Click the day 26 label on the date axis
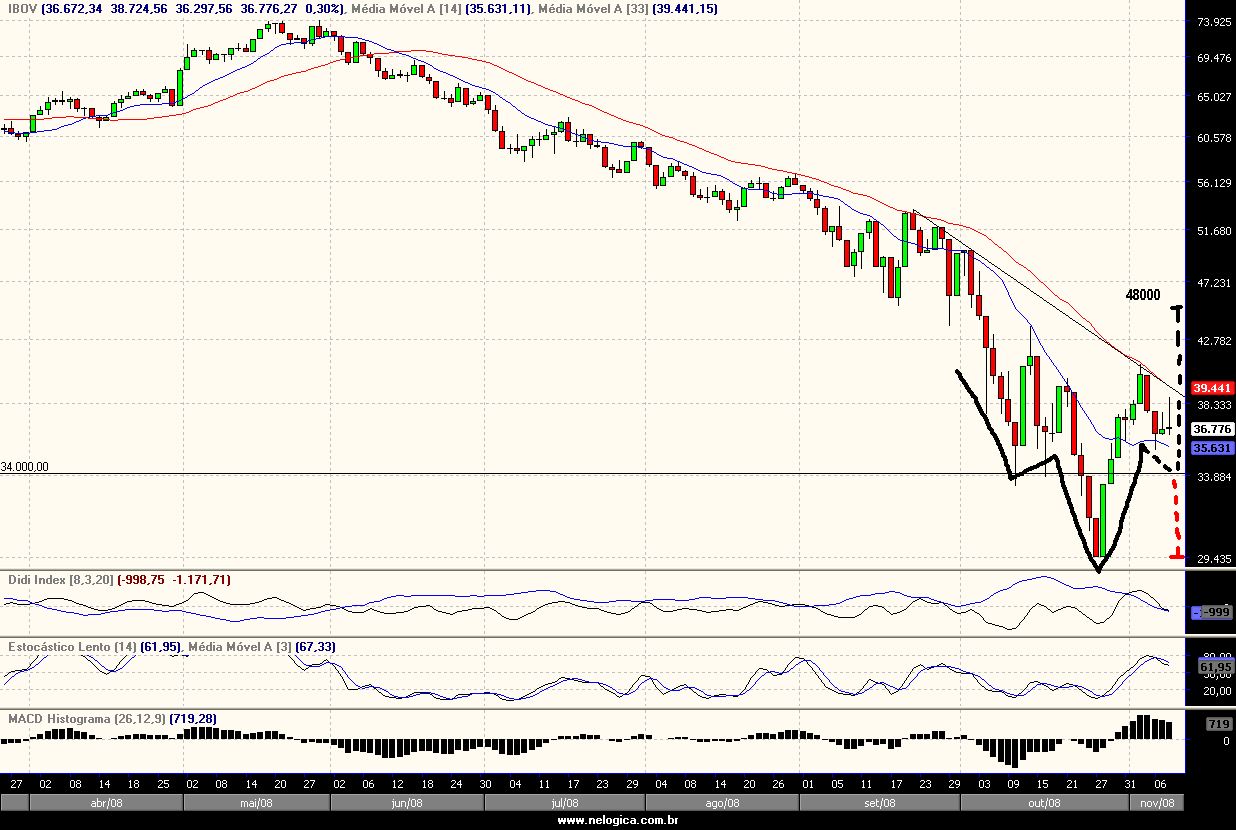 [779, 785]
